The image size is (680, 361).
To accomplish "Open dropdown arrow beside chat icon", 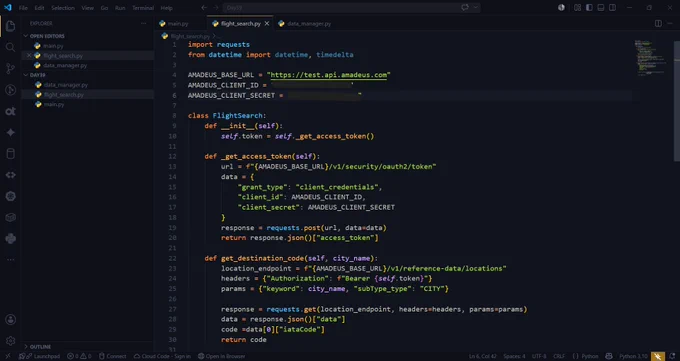I will (x=475, y=8).
